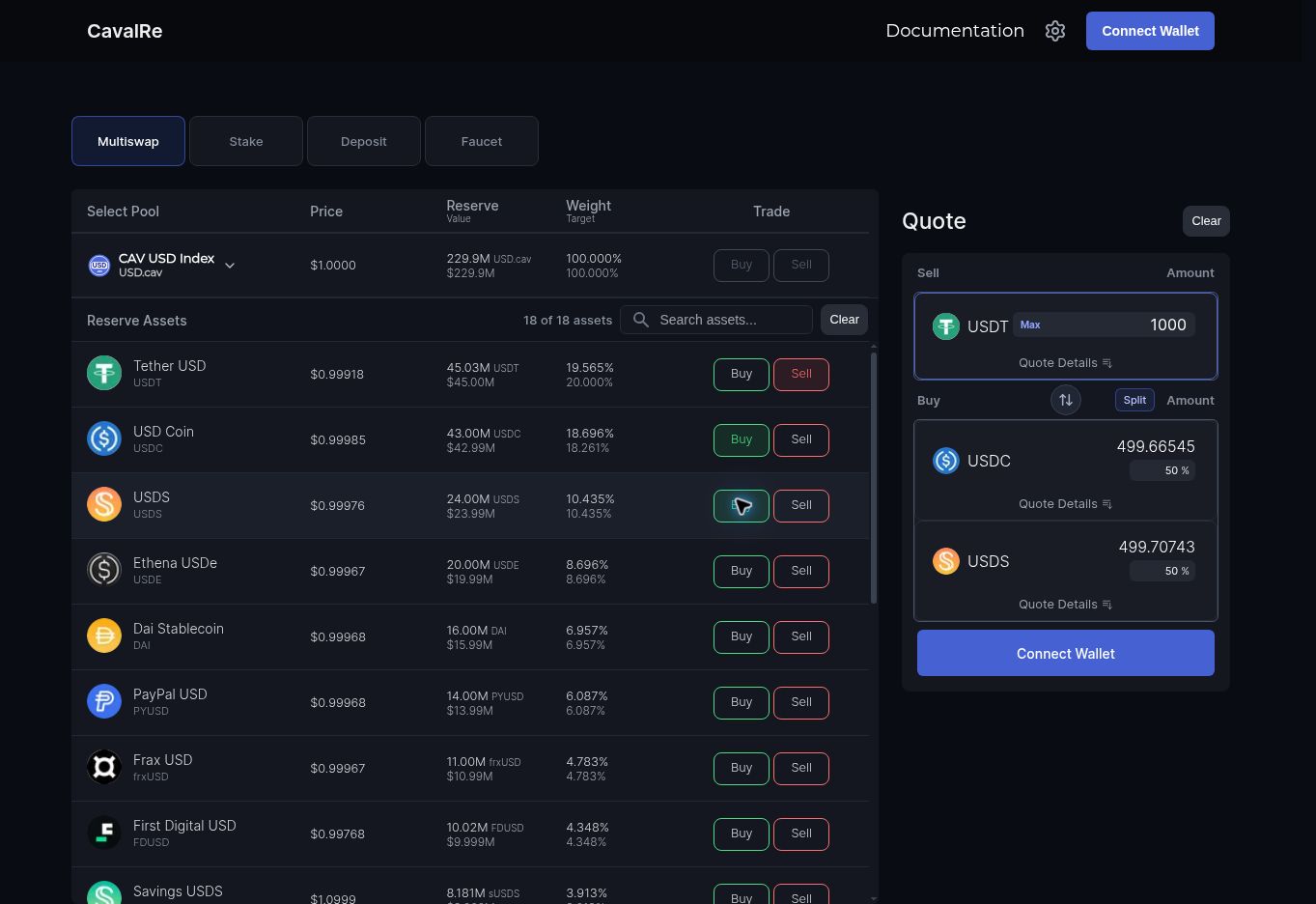Clear the Quote panel

point(1206,221)
